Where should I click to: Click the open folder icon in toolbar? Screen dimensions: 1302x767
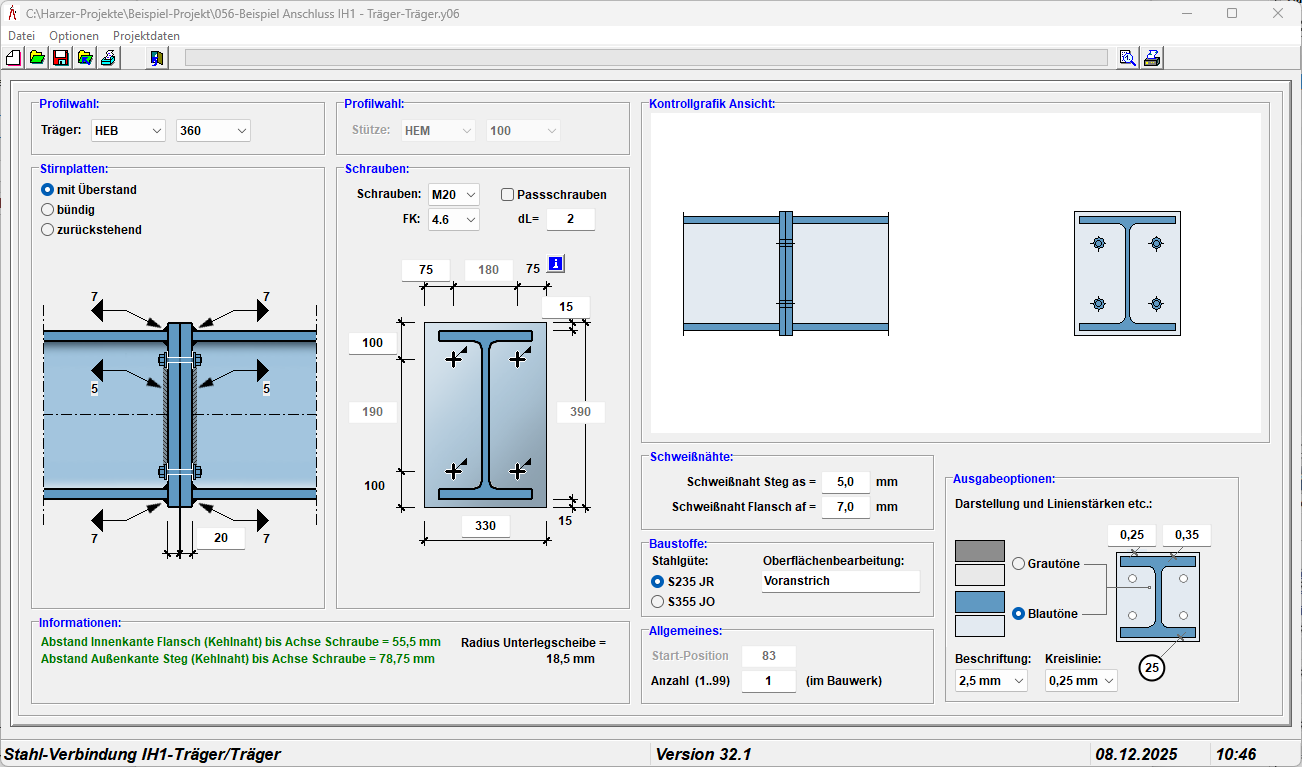click(37, 58)
